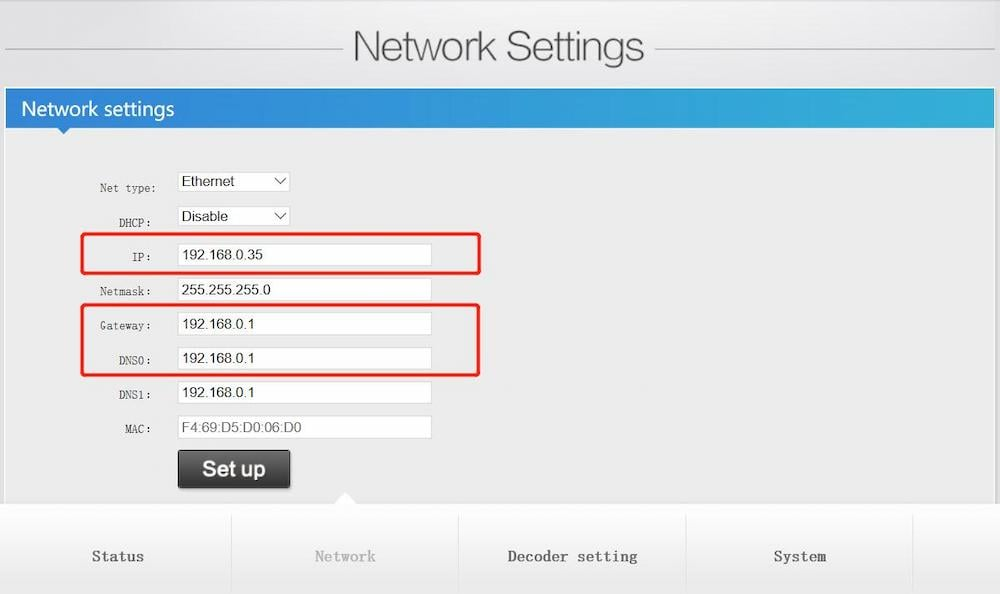Select the DNS1 field showing 192.168.0.1
Image resolution: width=1000 pixels, height=594 pixels.
point(304,392)
